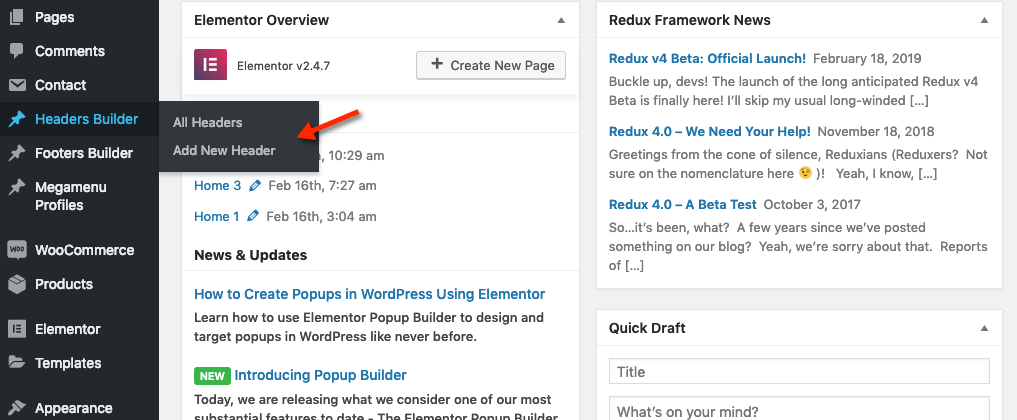The image size is (1017, 420).
Task: Select Add New Header from the submenu
Action: tap(224, 150)
